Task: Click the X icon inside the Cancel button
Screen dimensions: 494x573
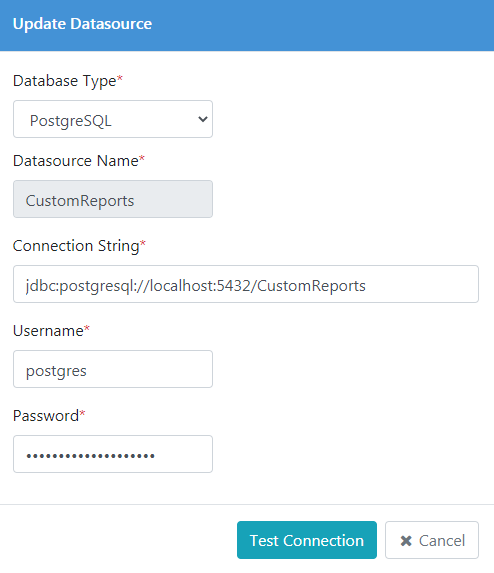Action: (x=406, y=540)
